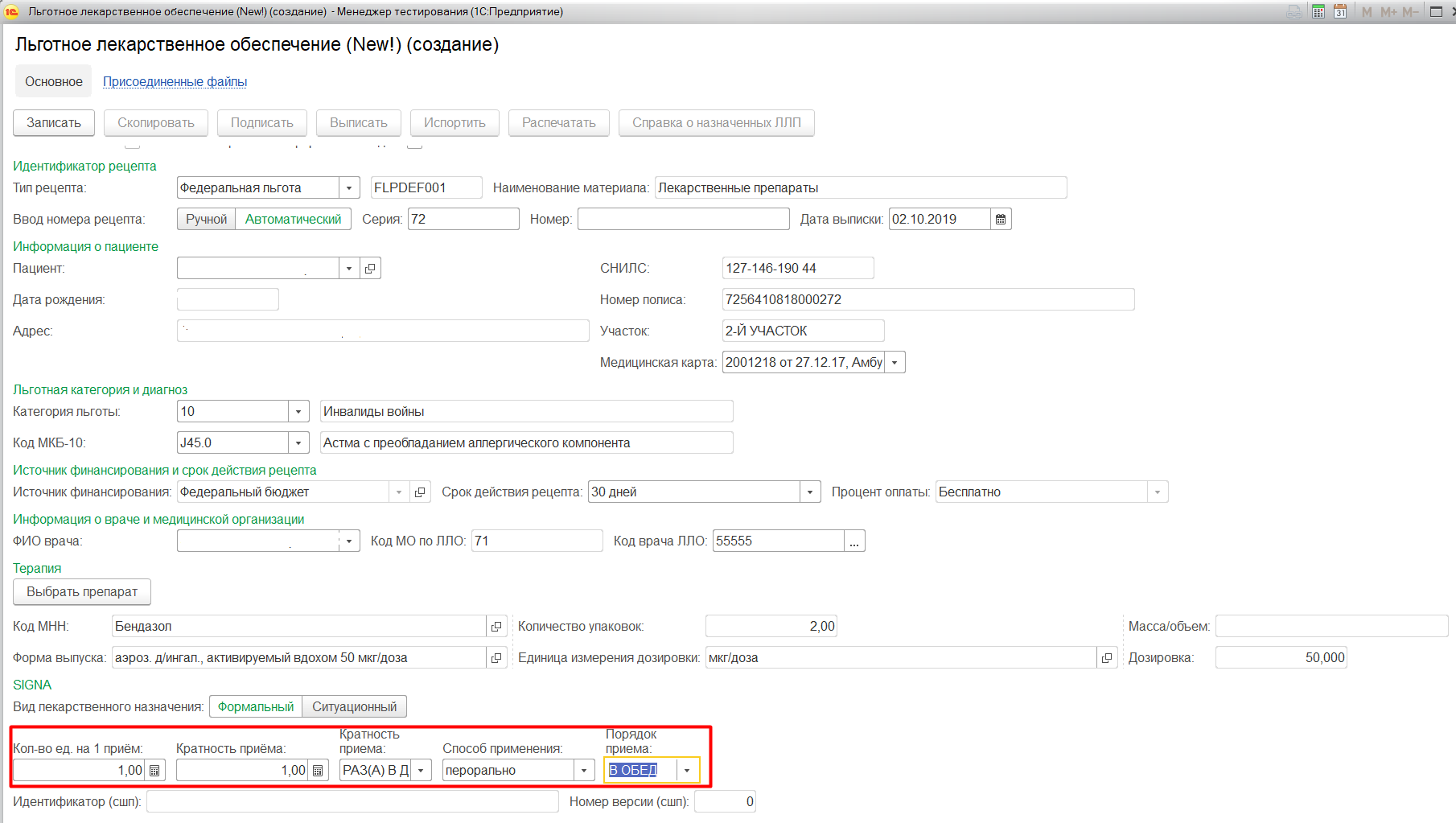
Task: Click the M+ memory add icon
Action: [x=1388, y=11]
